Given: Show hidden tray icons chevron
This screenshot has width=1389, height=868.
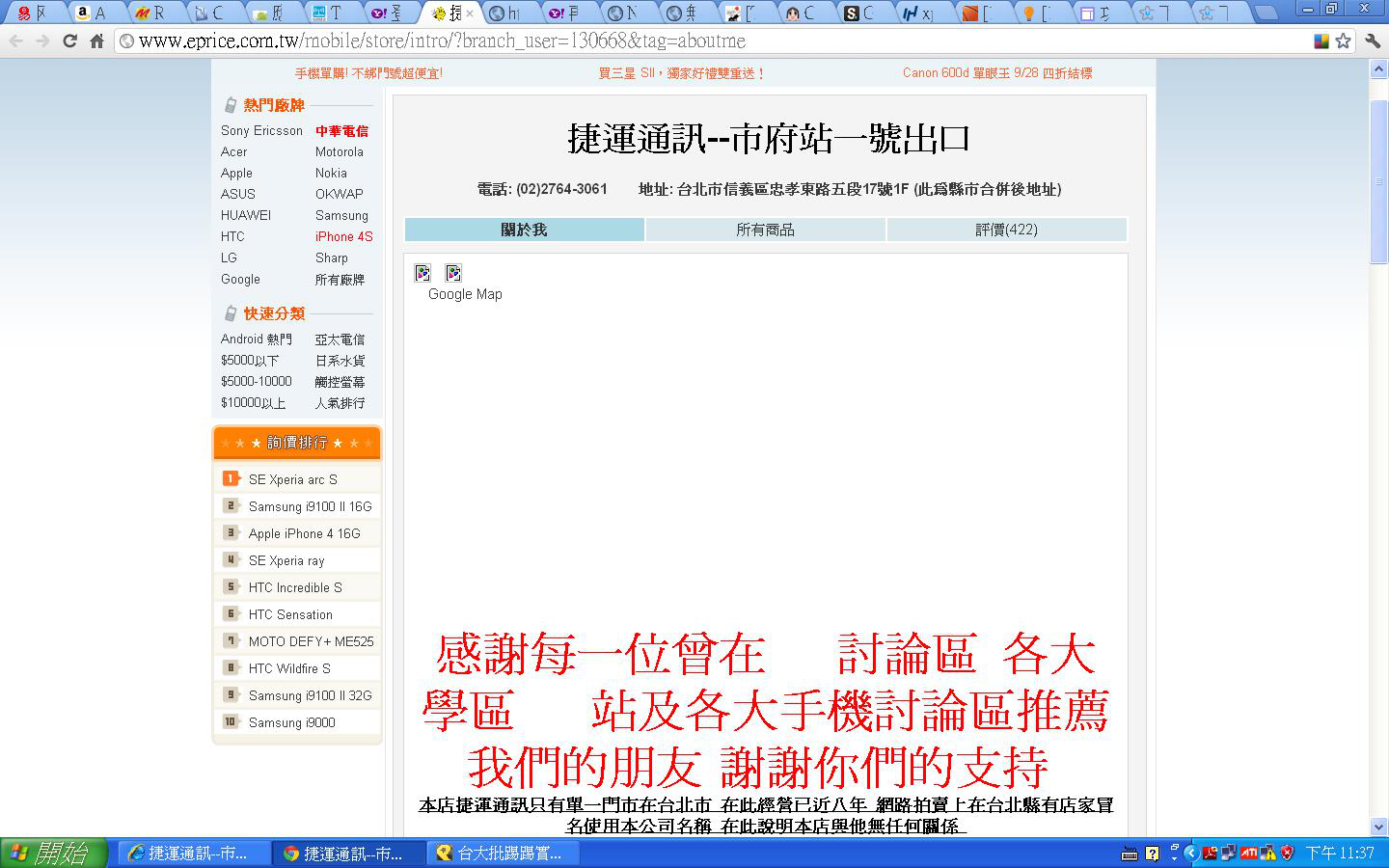Looking at the screenshot, I should 1190,853.
